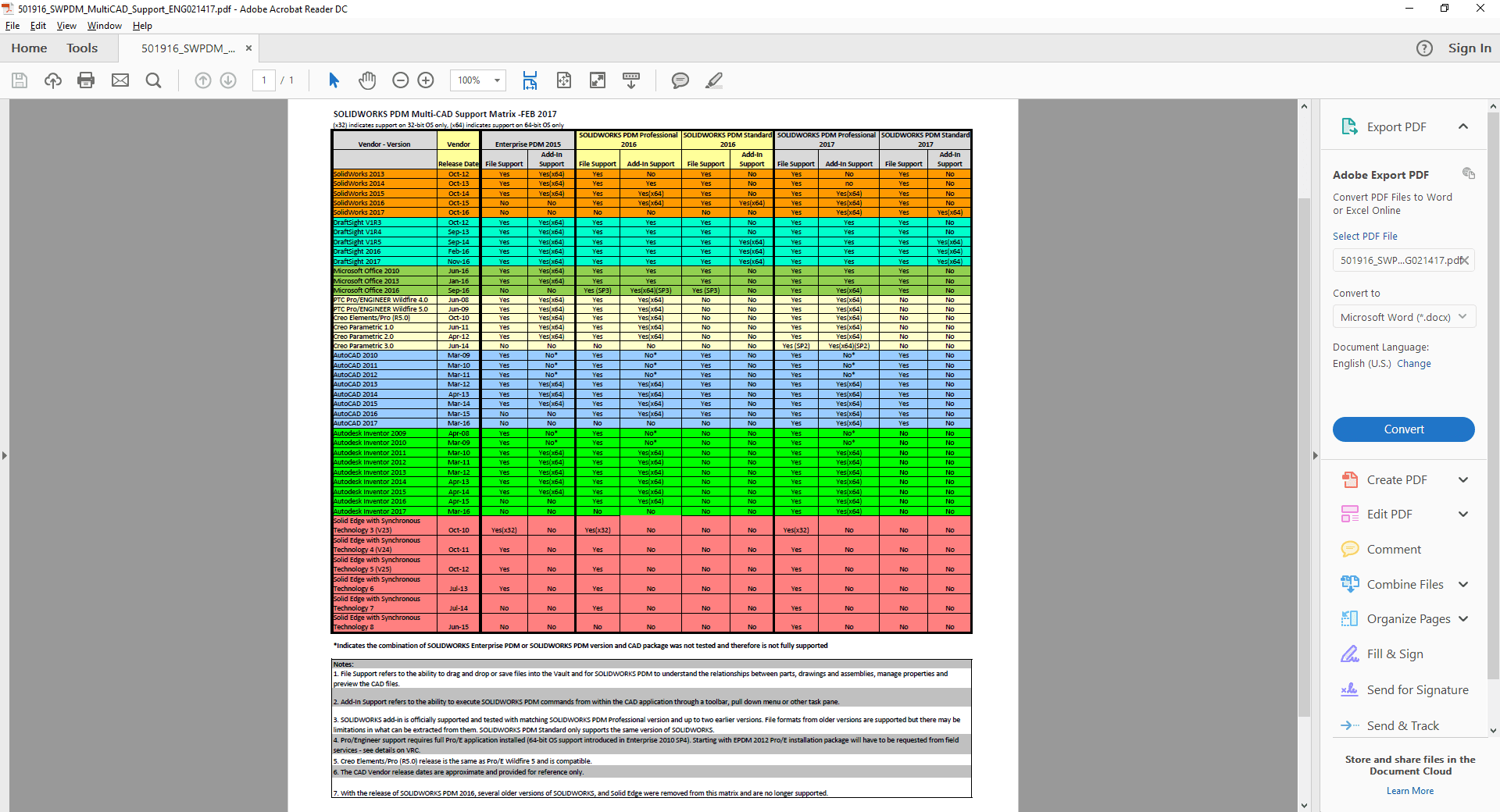Switch to the Tools tab
The height and width of the screenshot is (812, 1500).
[82, 48]
